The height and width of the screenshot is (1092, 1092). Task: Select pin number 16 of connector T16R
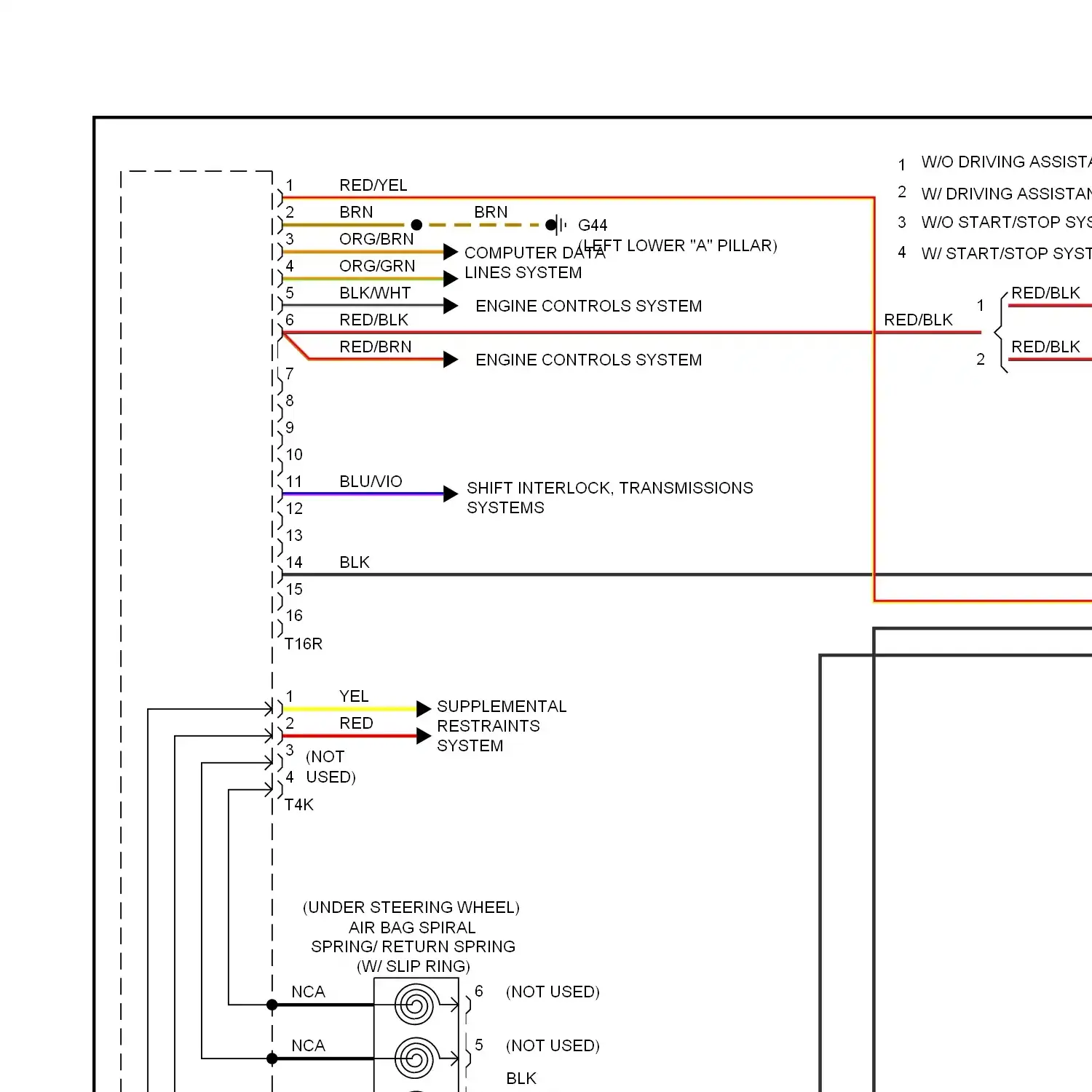(294, 616)
